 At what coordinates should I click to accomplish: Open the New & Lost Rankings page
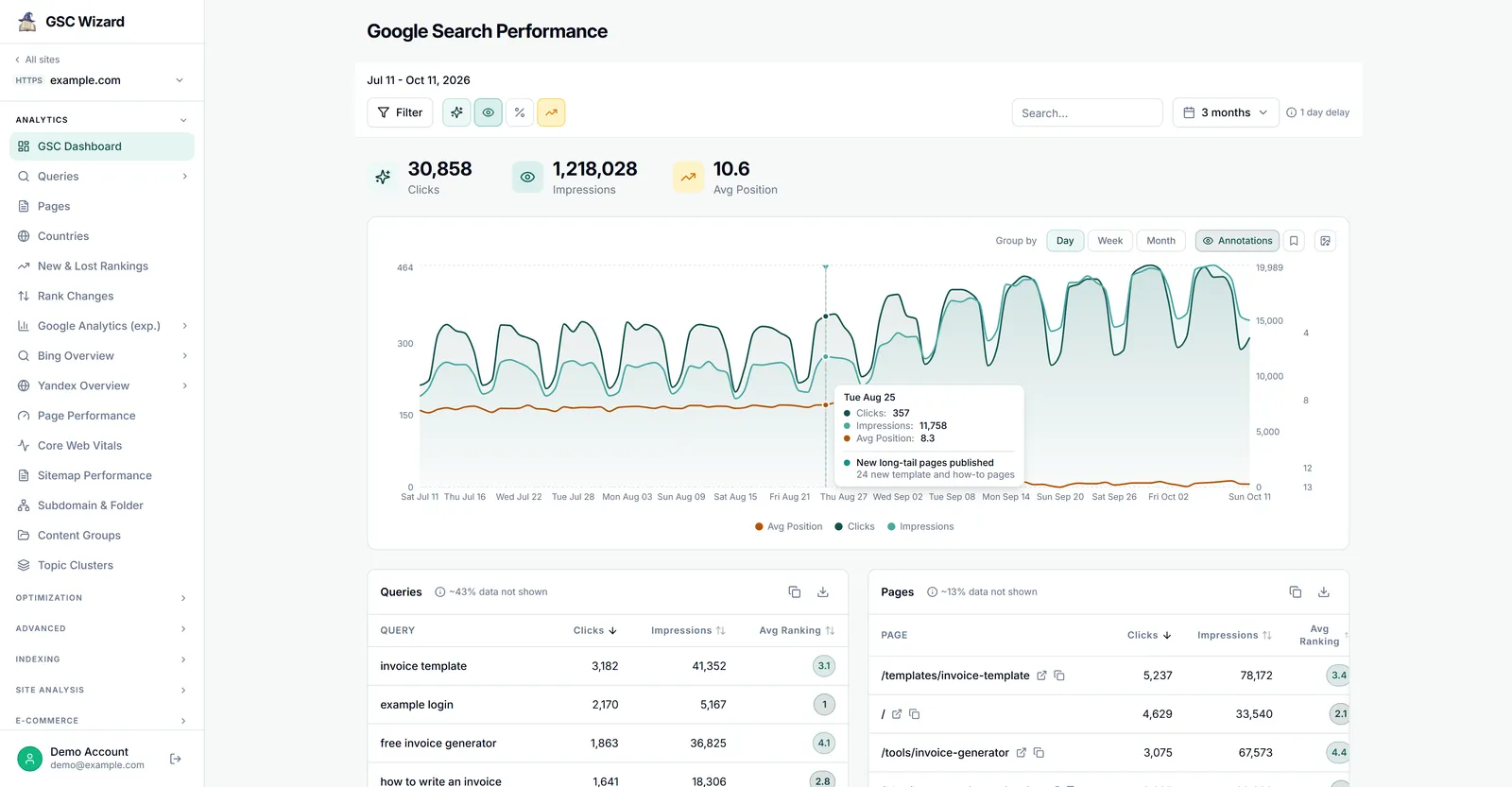(x=102, y=266)
